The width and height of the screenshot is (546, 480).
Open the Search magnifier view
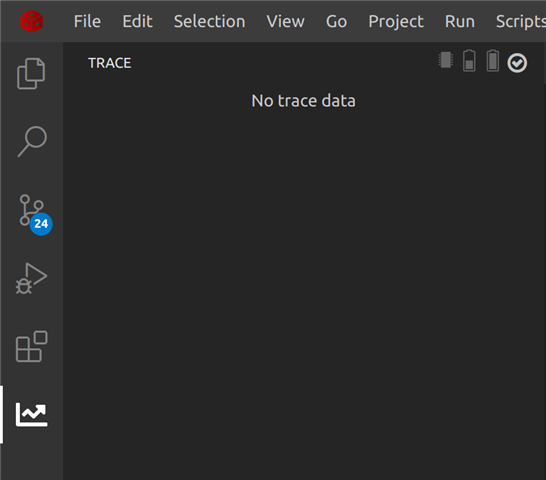[x=32, y=141]
